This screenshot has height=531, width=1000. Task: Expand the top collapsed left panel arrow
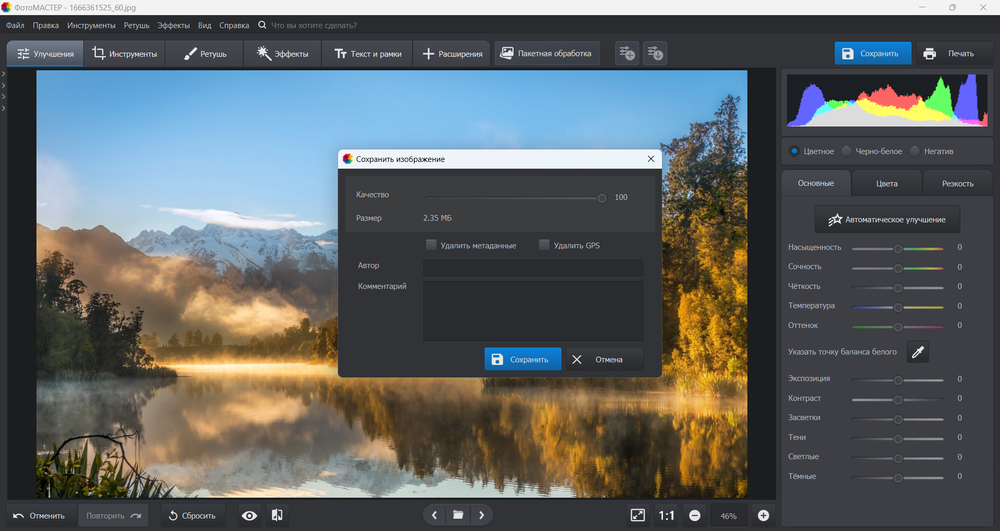(4, 74)
